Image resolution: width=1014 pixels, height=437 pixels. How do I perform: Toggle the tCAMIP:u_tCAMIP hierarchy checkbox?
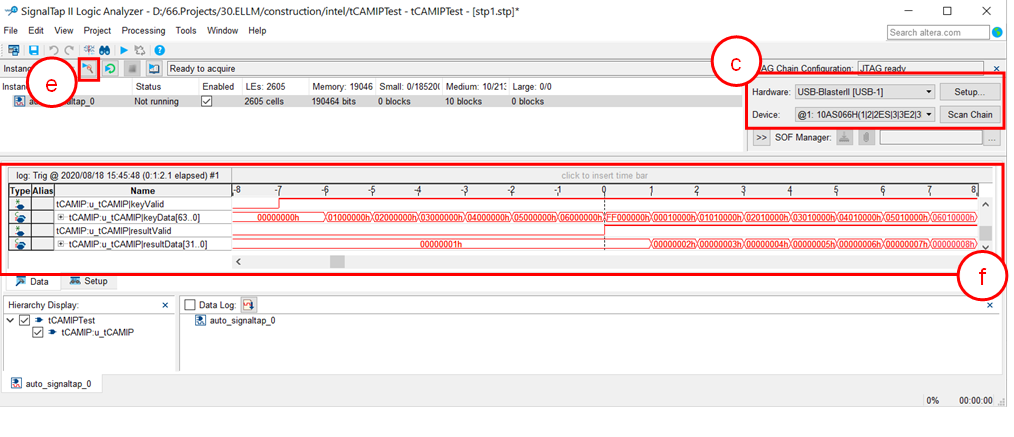pyautogui.click(x=38, y=333)
